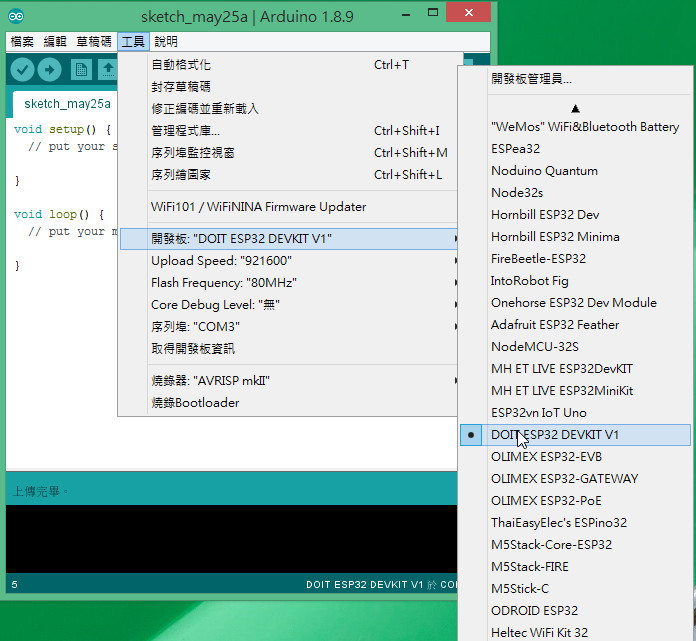Close the open 工具 menu
This screenshot has width=696, height=641.
coord(133,42)
